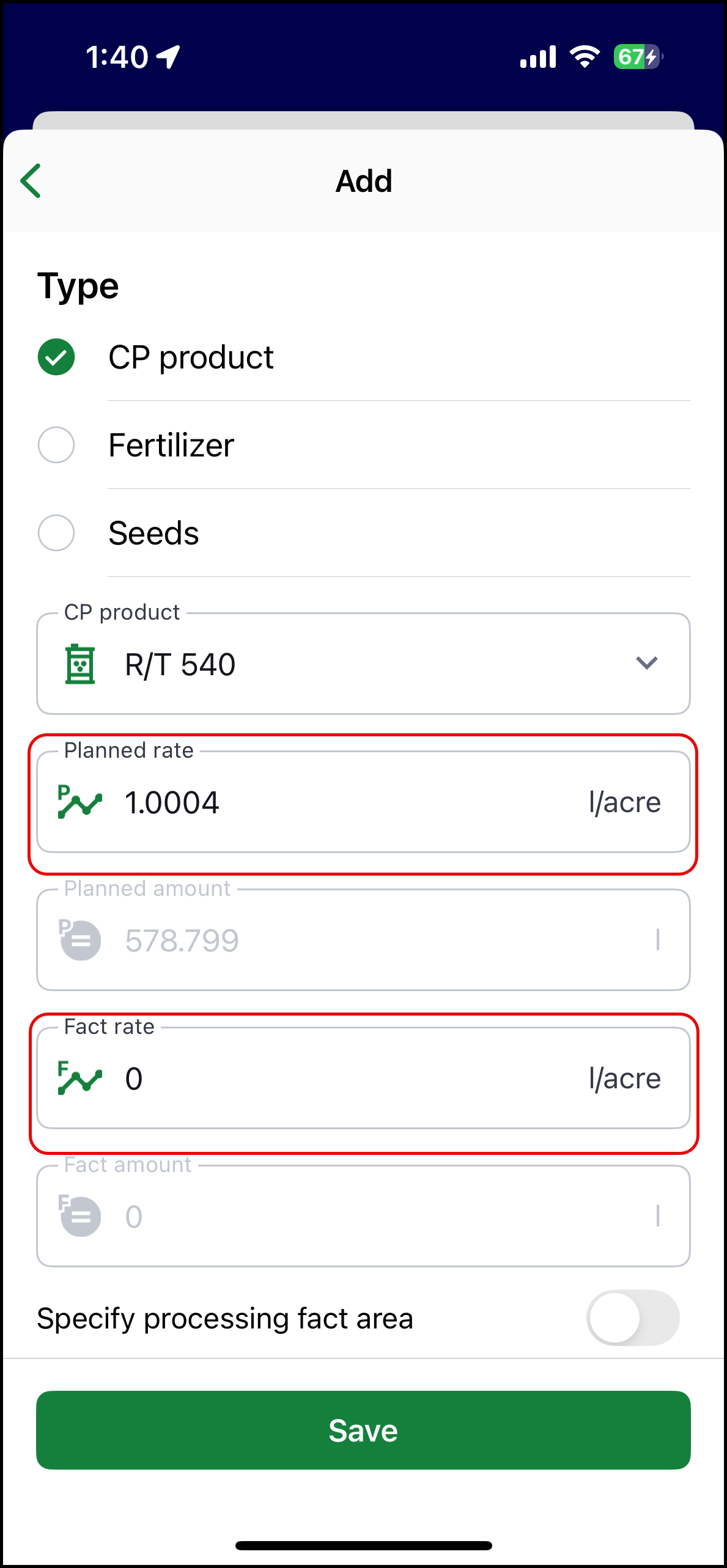Tap the canister icon beside R/T 540

(x=80, y=664)
